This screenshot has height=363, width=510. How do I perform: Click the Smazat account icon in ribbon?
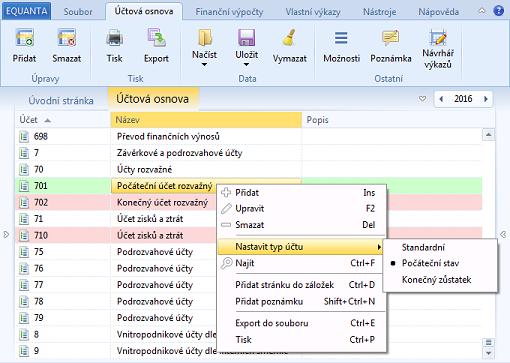67,38
